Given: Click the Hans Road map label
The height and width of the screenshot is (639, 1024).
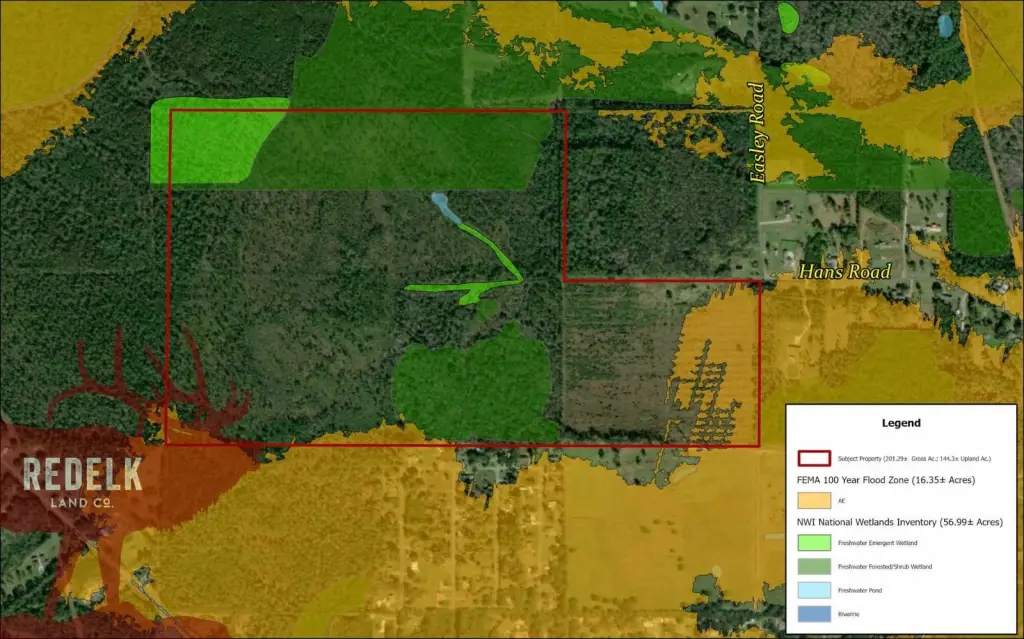Looking at the screenshot, I should (843, 272).
